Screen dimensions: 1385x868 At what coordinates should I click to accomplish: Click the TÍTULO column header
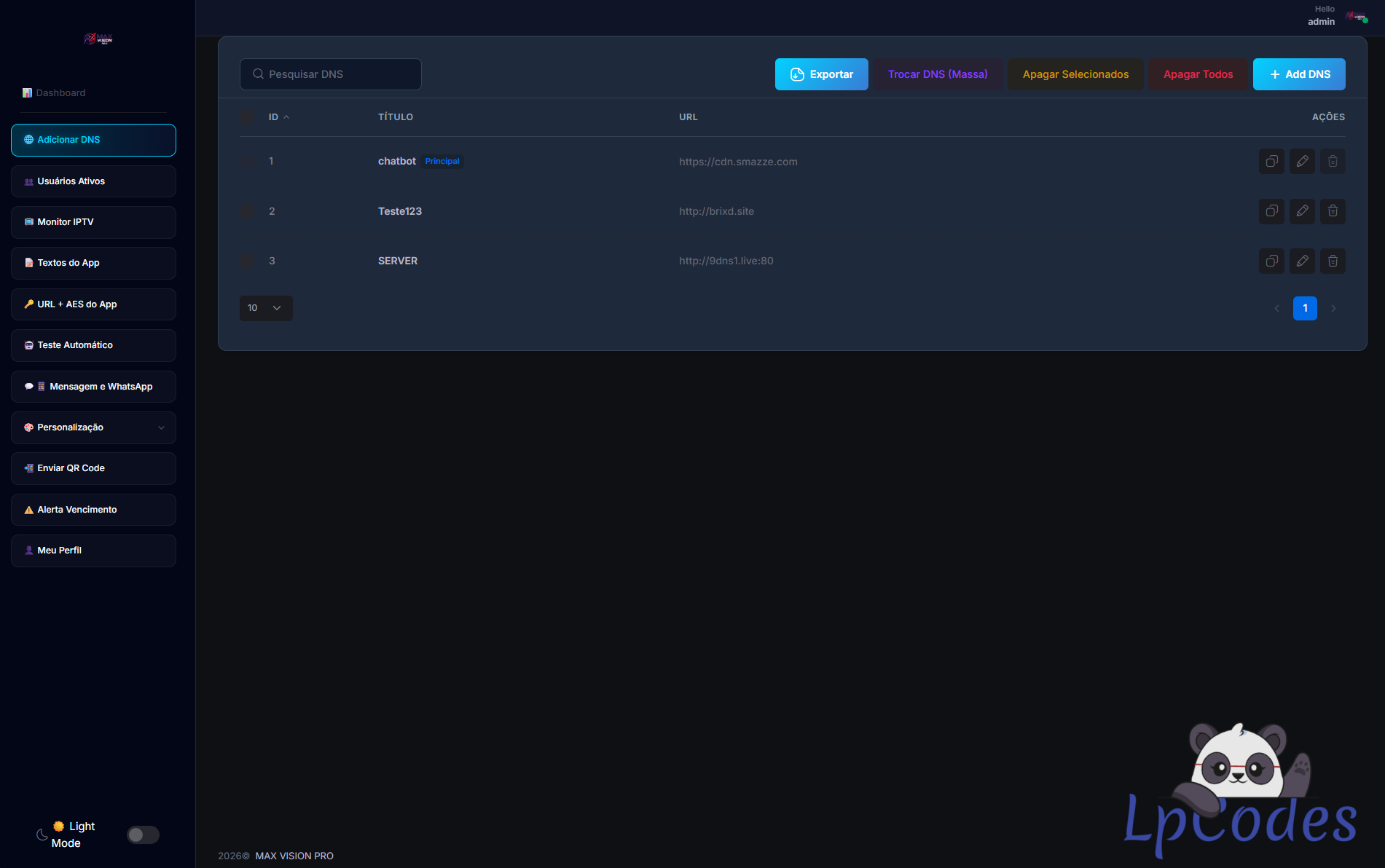396,117
